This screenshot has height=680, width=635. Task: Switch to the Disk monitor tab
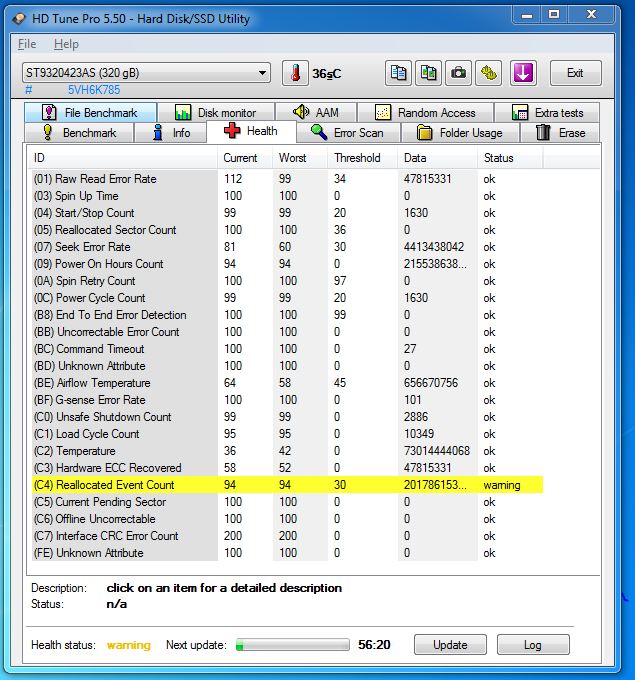pyautogui.click(x=216, y=112)
